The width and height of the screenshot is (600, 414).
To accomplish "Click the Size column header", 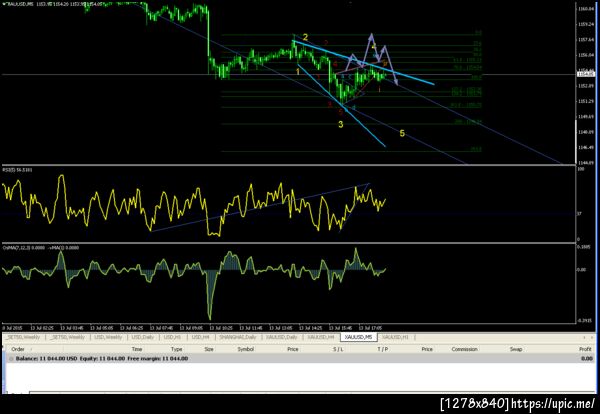I will (x=209, y=349).
